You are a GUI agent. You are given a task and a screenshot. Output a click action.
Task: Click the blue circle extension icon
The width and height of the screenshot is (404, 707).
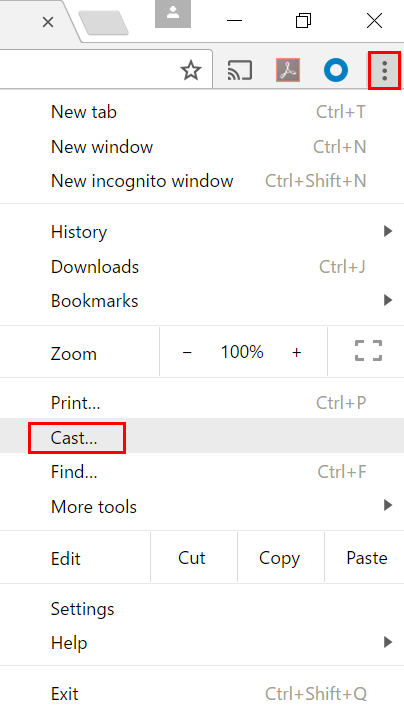coord(336,71)
